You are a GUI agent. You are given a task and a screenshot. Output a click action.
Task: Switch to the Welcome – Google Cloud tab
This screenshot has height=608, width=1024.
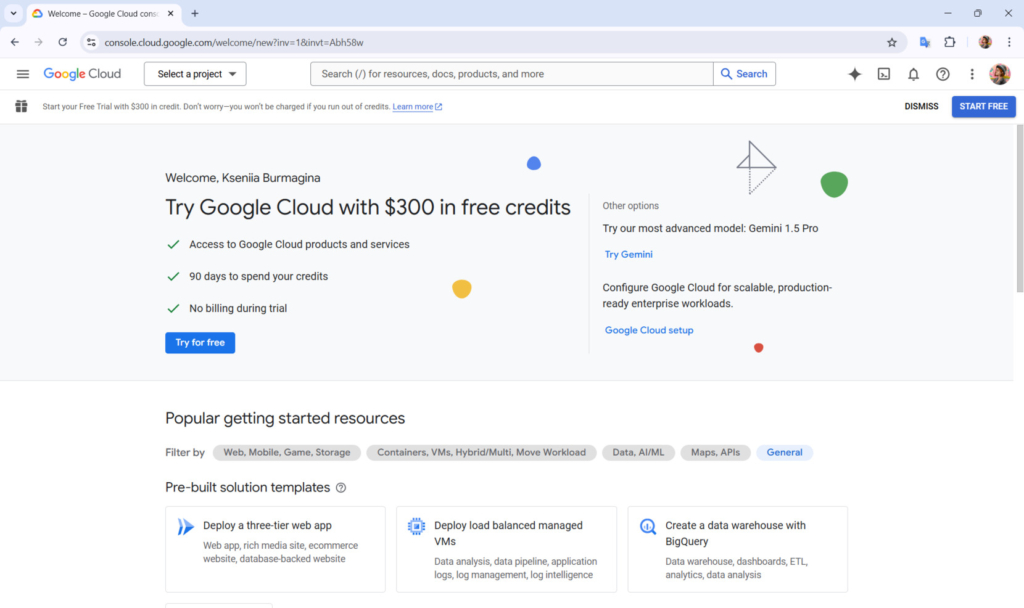(100, 14)
